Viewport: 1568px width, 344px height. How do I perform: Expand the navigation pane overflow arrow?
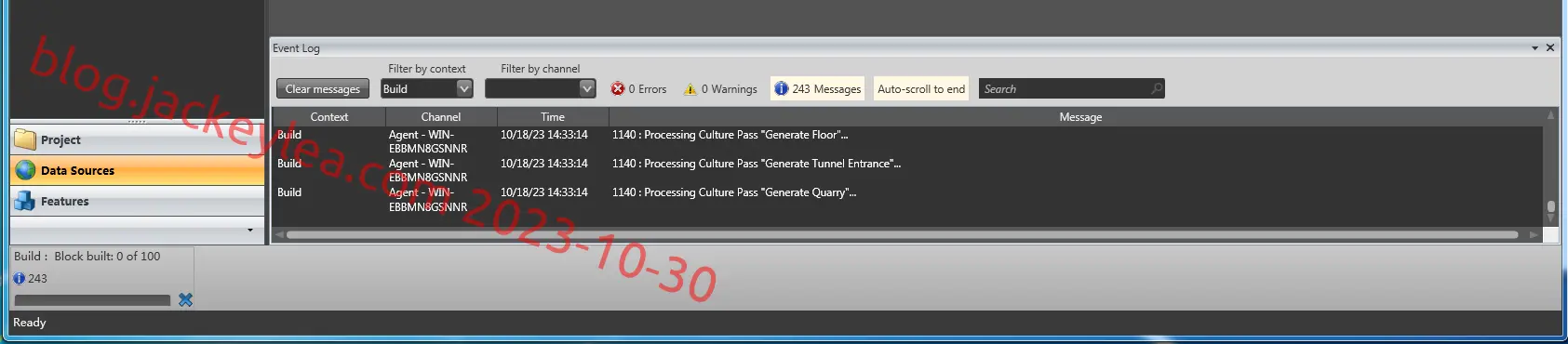point(249,230)
